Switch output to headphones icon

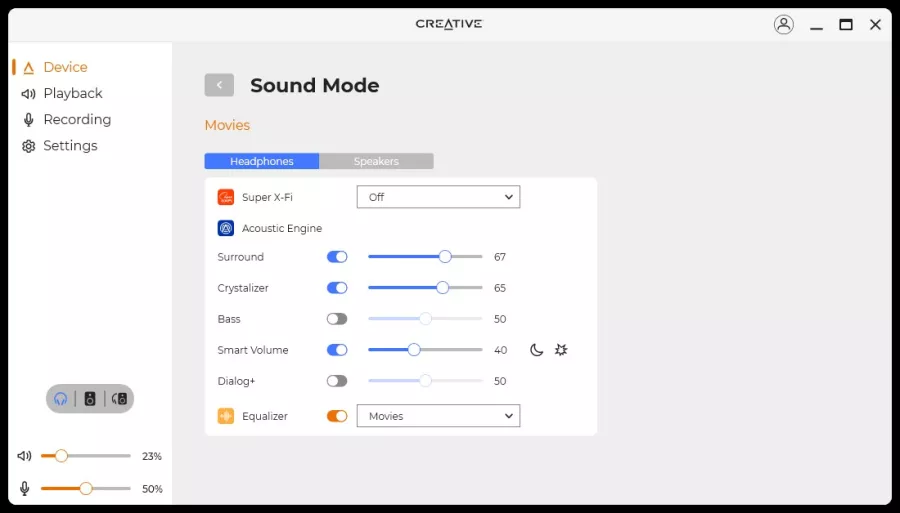(60, 399)
